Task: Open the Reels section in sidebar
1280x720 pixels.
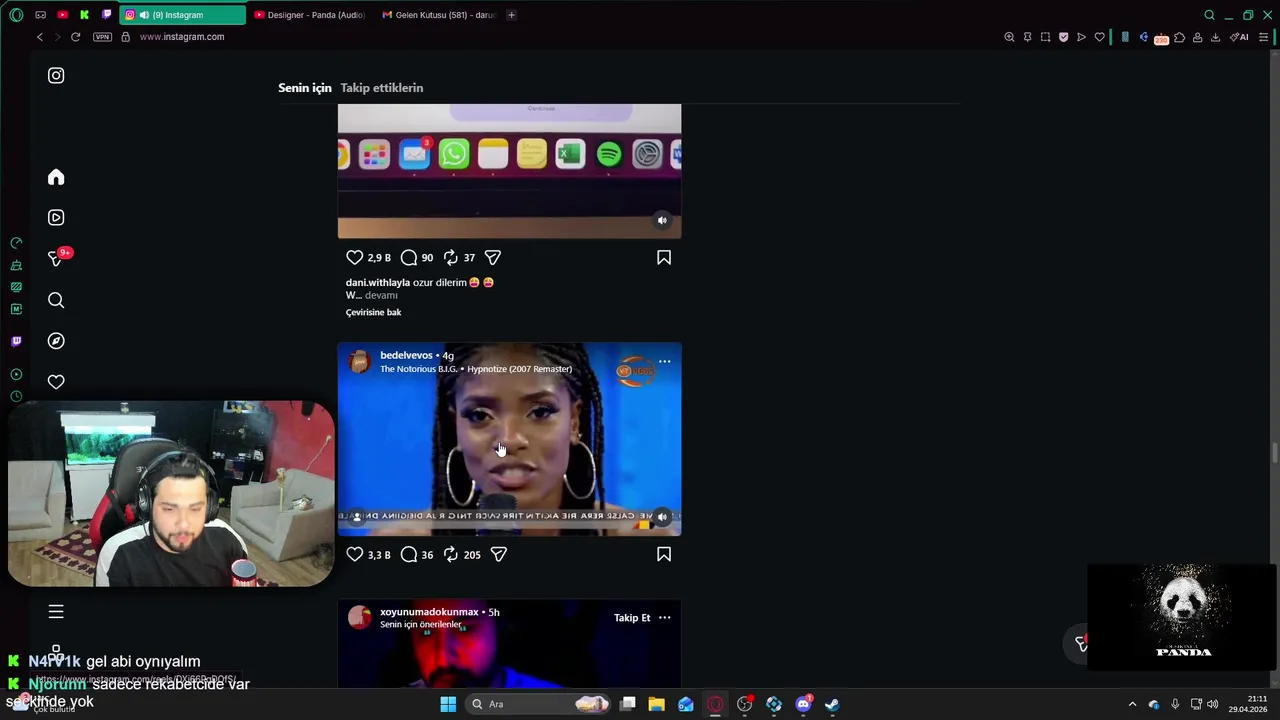Action: click(56, 217)
